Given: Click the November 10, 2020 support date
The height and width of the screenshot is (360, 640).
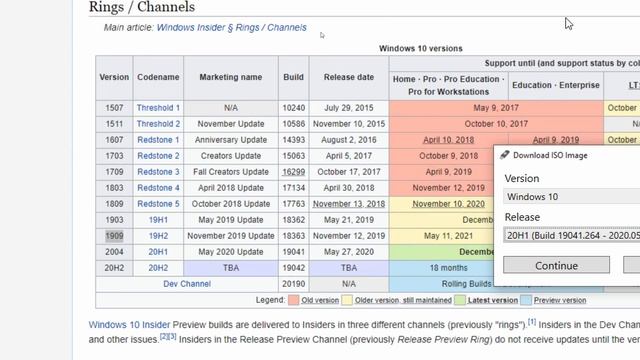Looking at the screenshot, I should (448, 204).
